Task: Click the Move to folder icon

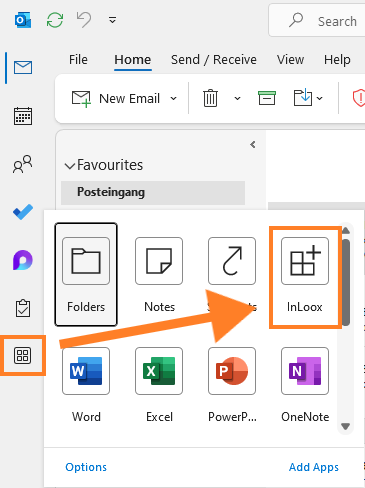Action: click(x=303, y=98)
